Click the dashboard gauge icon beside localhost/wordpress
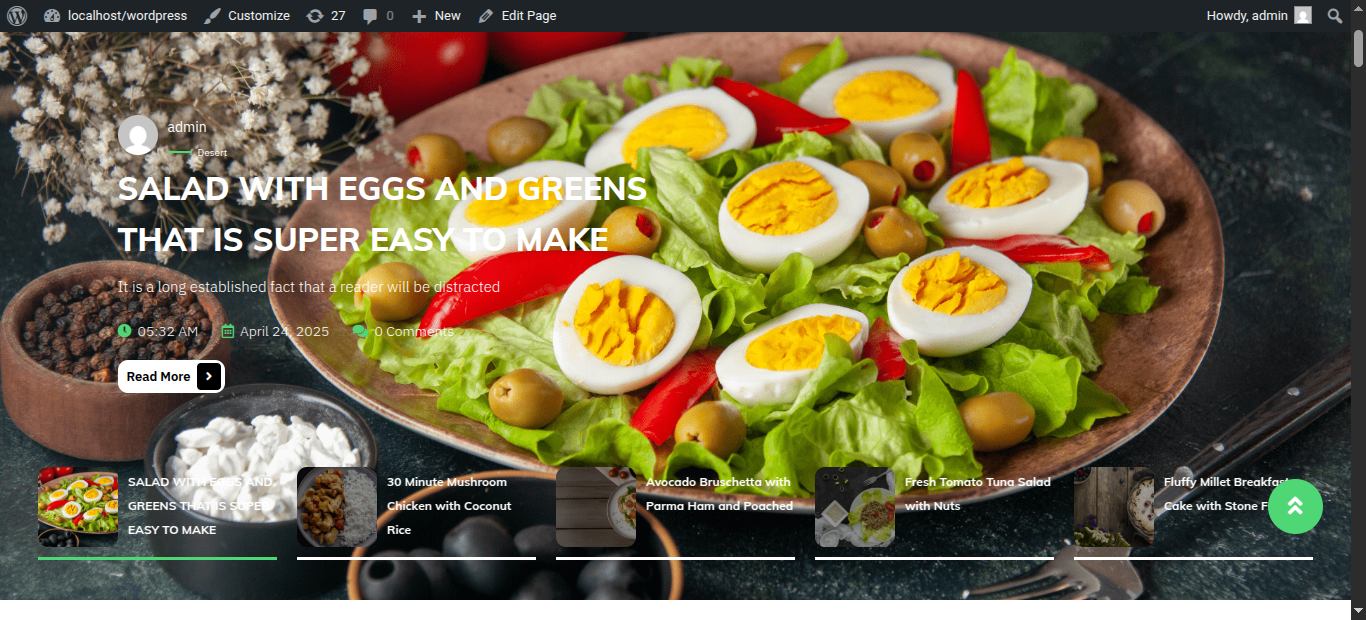 coord(52,16)
